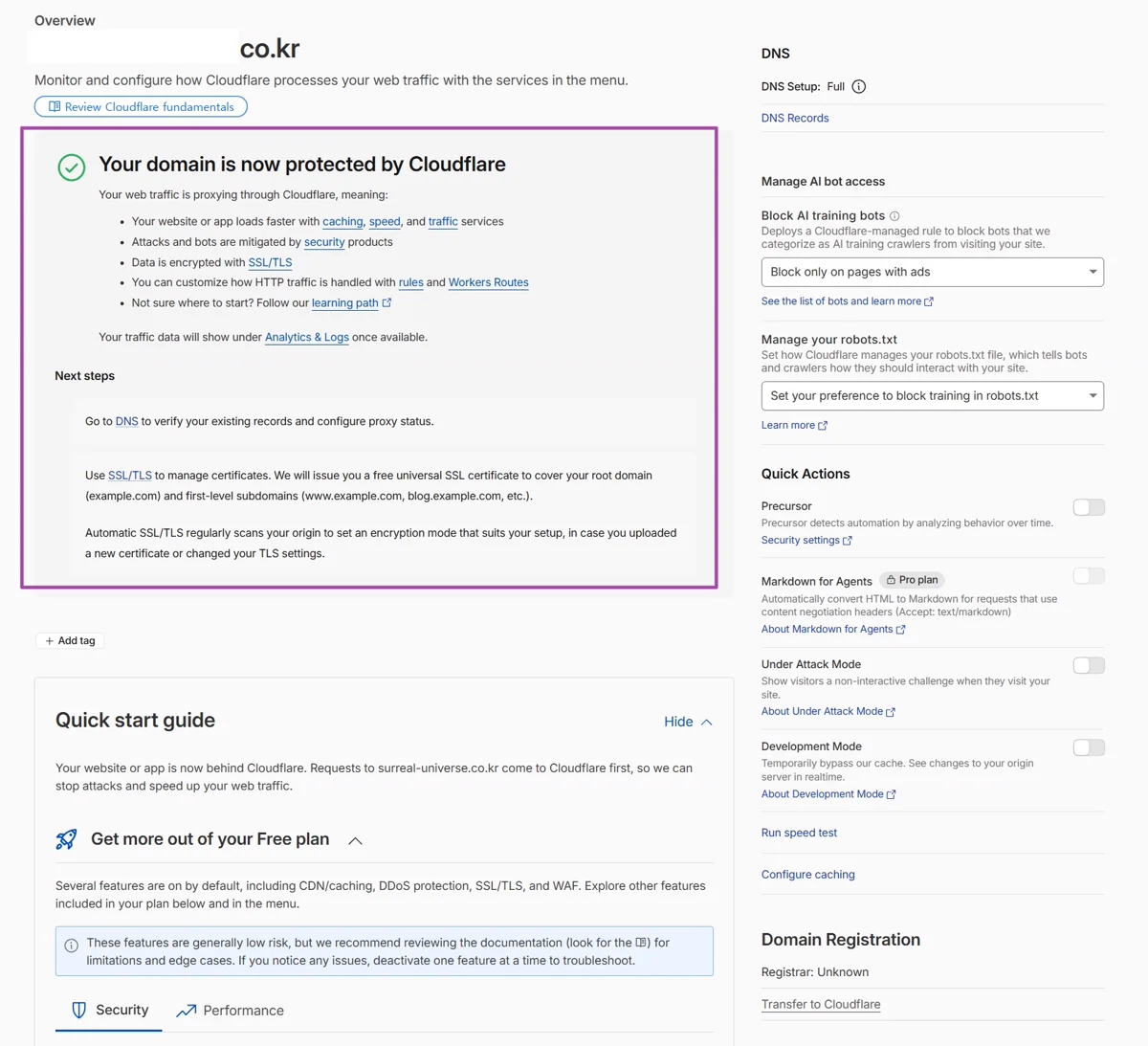Open the DNS link under Next steps
Screen dimensions: 1148x1046
pyautogui.click(x=126, y=421)
